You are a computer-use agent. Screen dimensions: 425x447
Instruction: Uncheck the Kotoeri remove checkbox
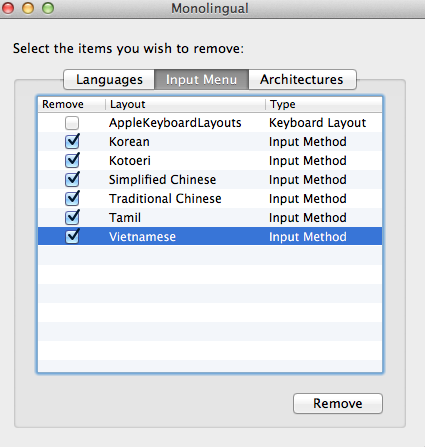(72, 161)
